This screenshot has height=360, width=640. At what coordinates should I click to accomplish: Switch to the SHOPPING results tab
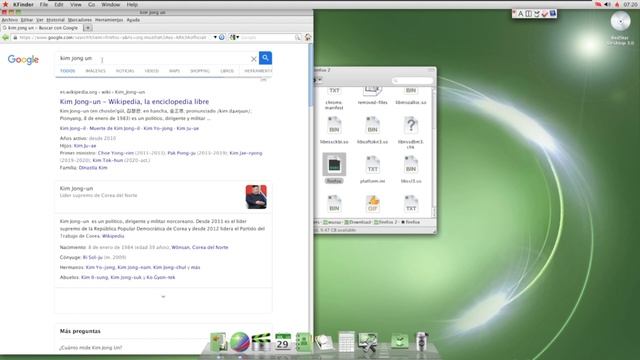coord(200,71)
